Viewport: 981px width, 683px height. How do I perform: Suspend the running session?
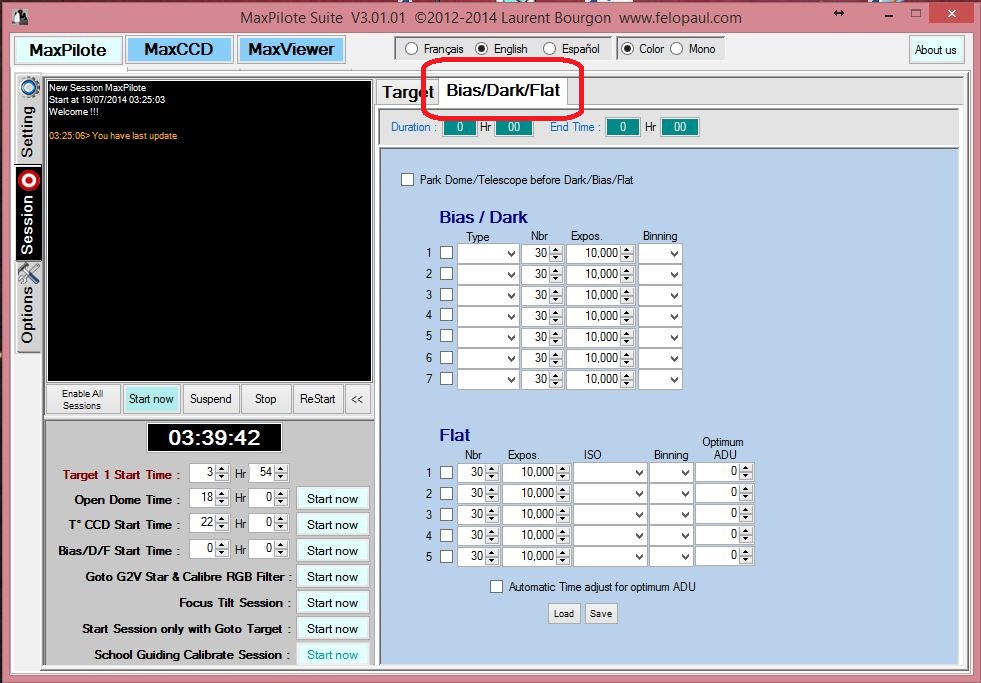(x=210, y=399)
